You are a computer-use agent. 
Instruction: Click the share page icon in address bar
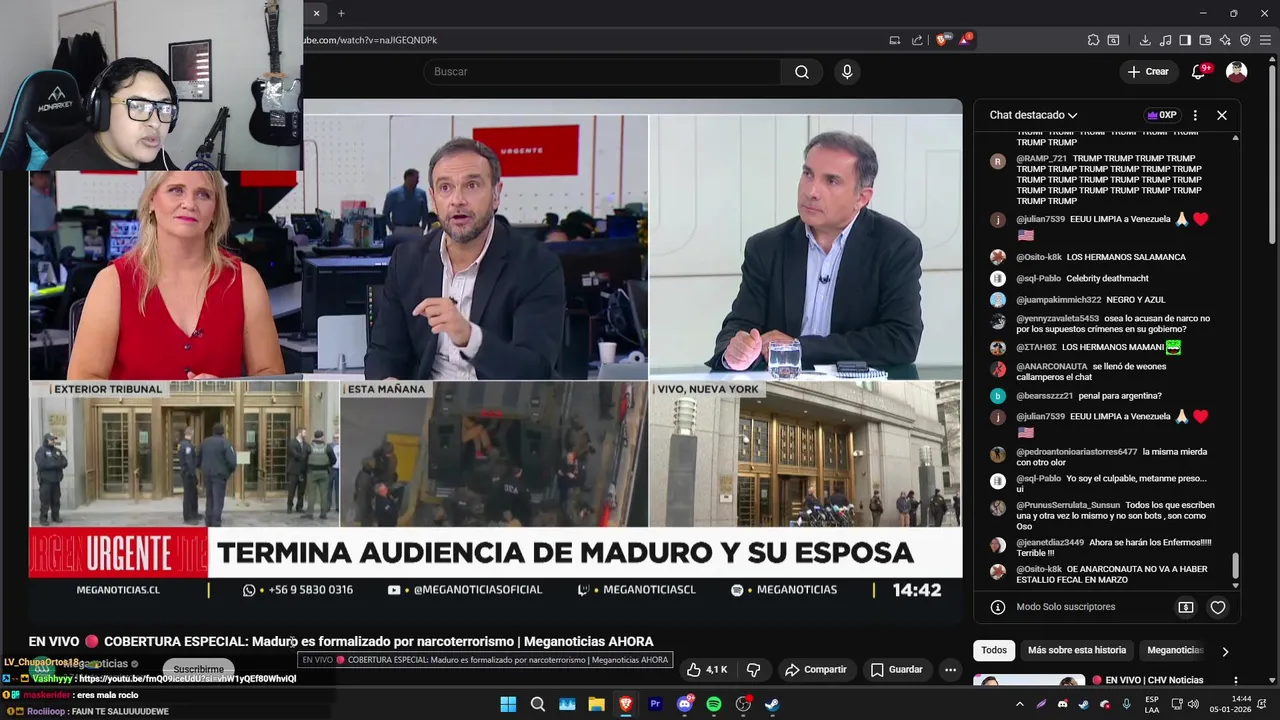(x=917, y=40)
